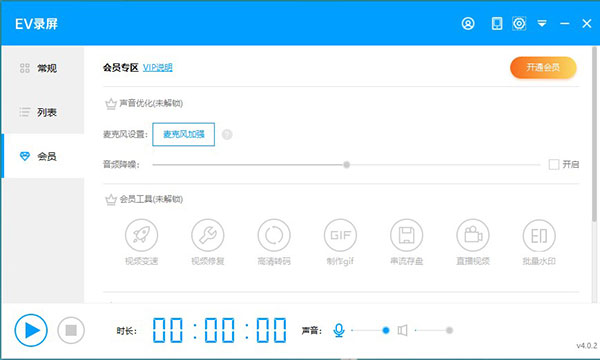
Task: Open the 视频修复 wrench tool
Action: [x=207, y=242]
